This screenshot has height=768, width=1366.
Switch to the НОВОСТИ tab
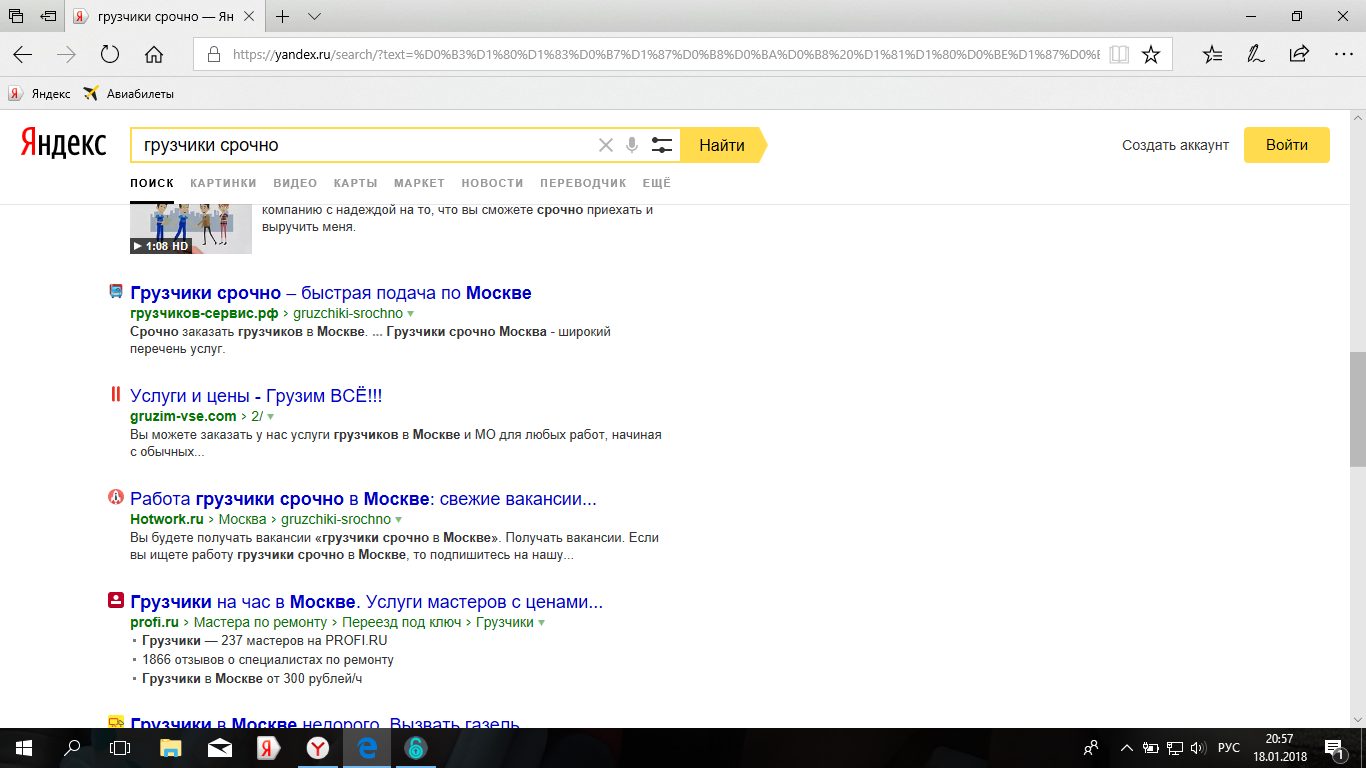click(x=492, y=183)
